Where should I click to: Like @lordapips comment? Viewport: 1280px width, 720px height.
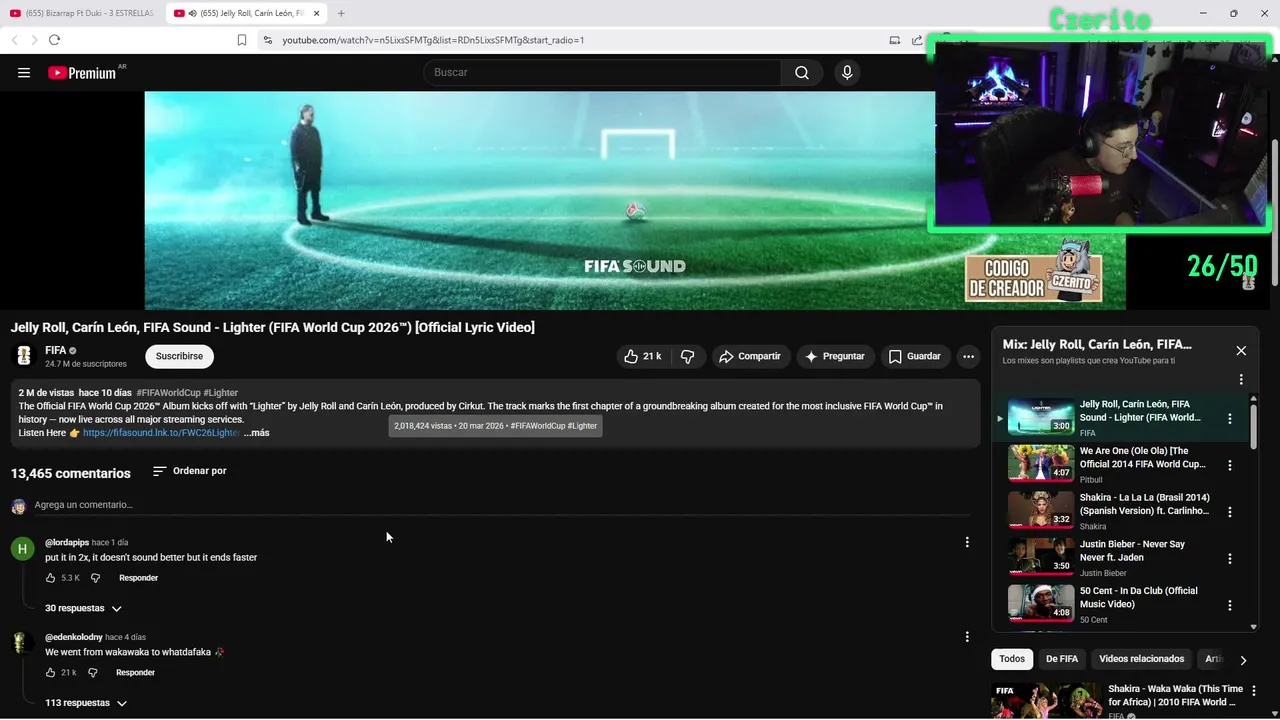tap(50, 578)
